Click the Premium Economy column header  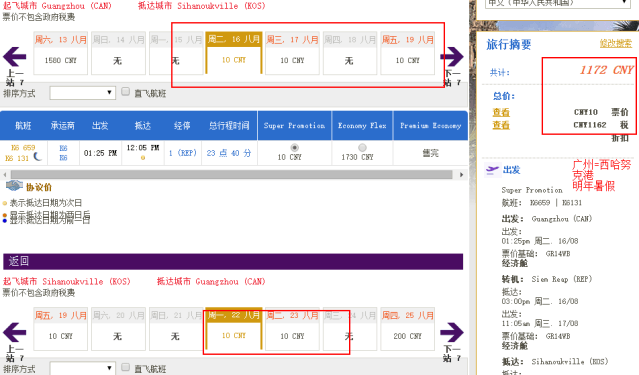point(430,126)
